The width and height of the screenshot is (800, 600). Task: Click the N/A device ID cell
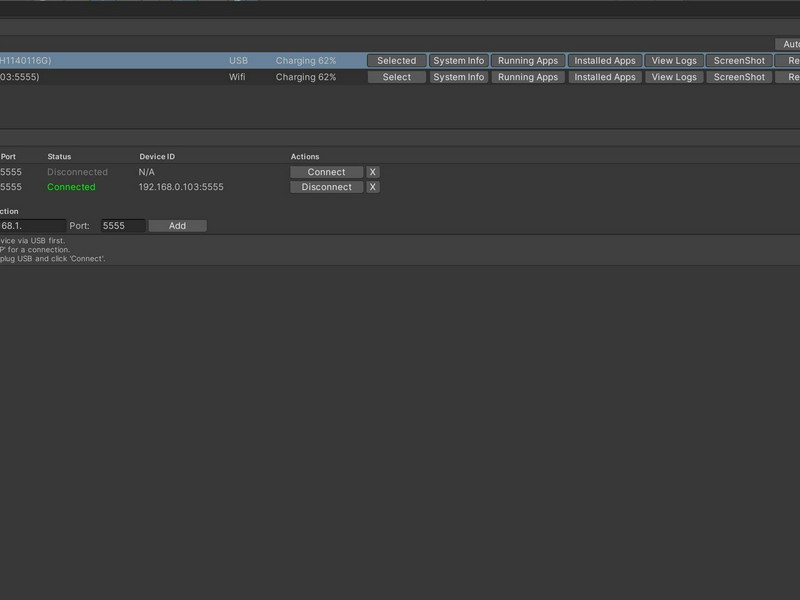146,172
